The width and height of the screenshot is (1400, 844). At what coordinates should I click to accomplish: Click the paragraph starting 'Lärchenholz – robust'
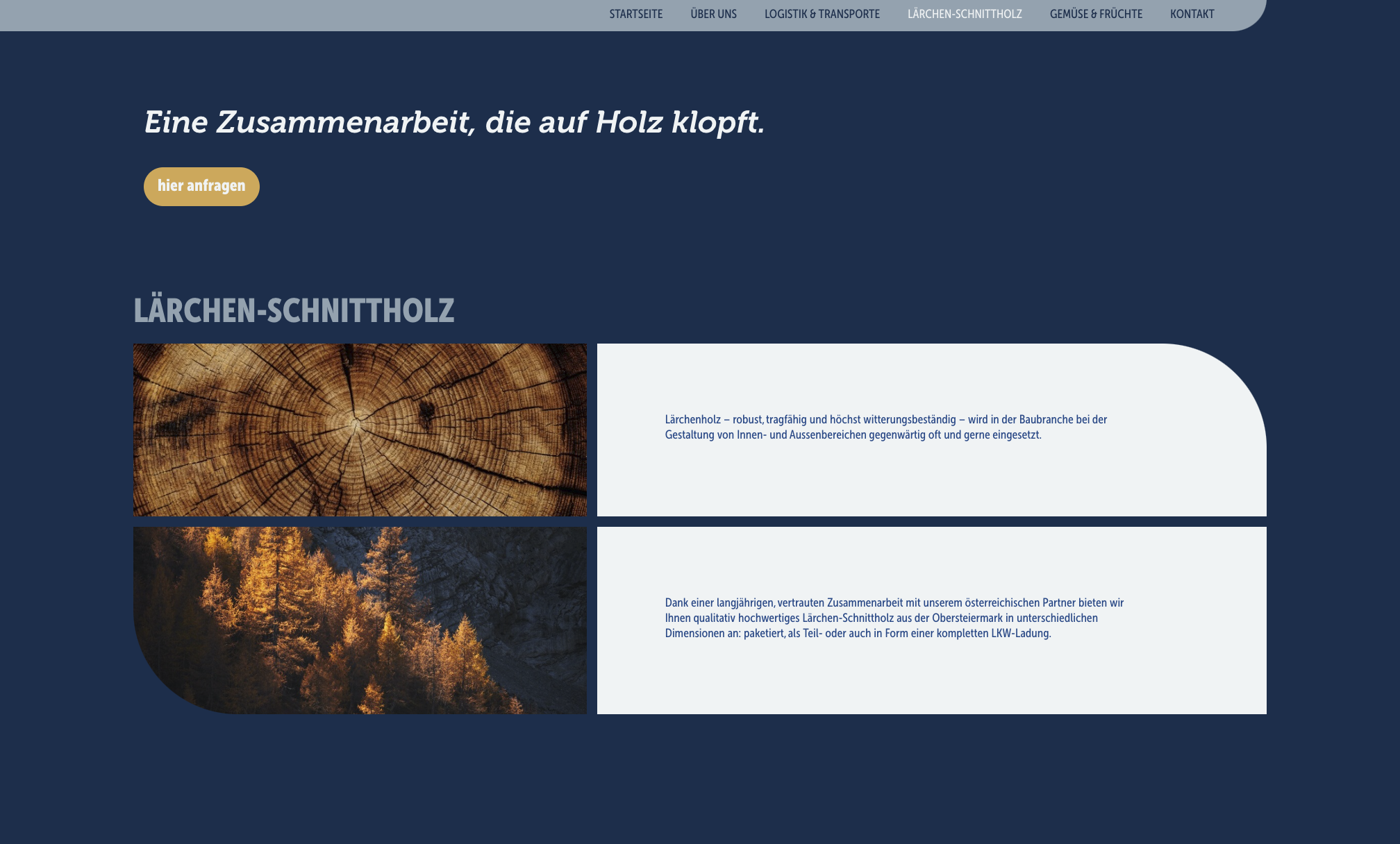click(x=885, y=427)
